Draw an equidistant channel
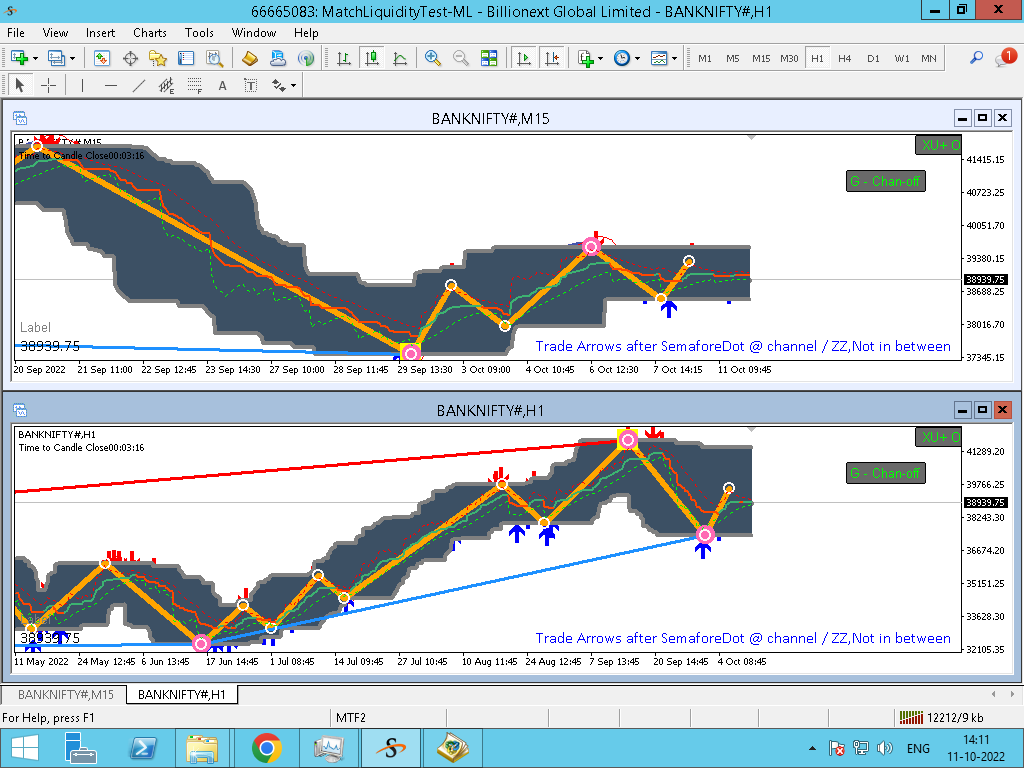This screenshot has height=768, width=1024. click(167, 86)
